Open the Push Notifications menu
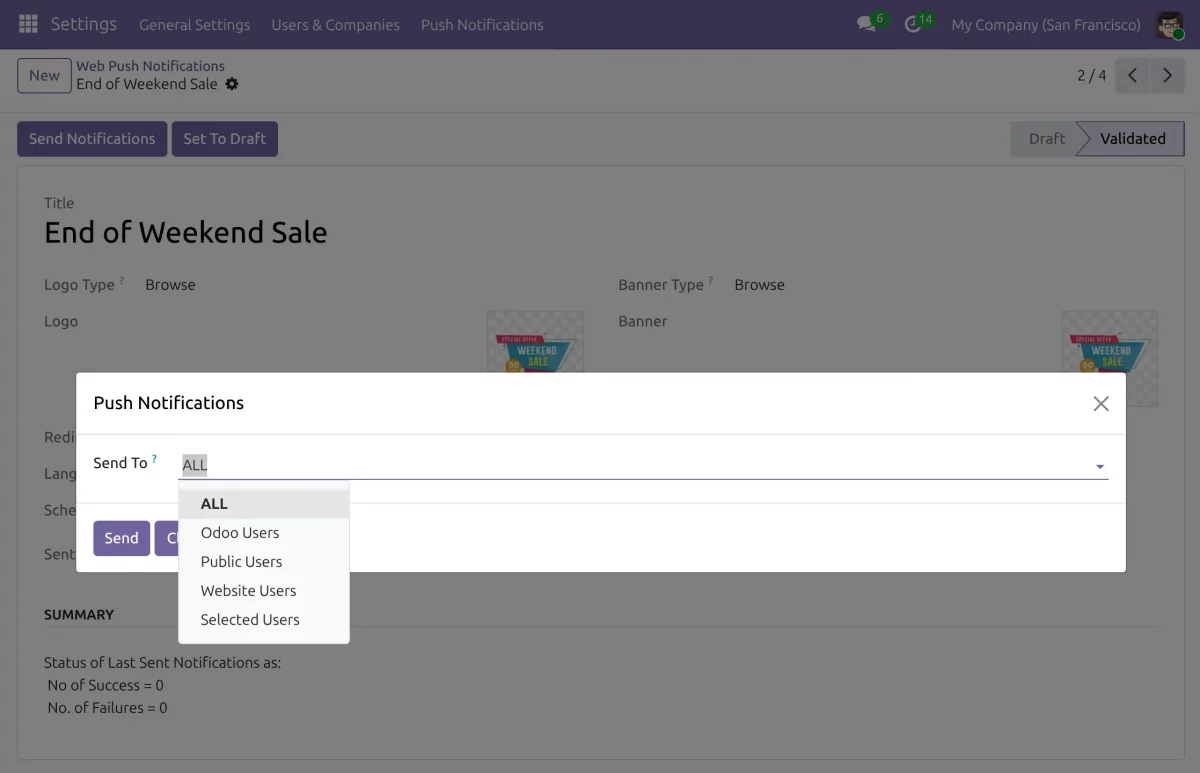Image resolution: width=1200 pixels, height=773 pixels. 482,25
